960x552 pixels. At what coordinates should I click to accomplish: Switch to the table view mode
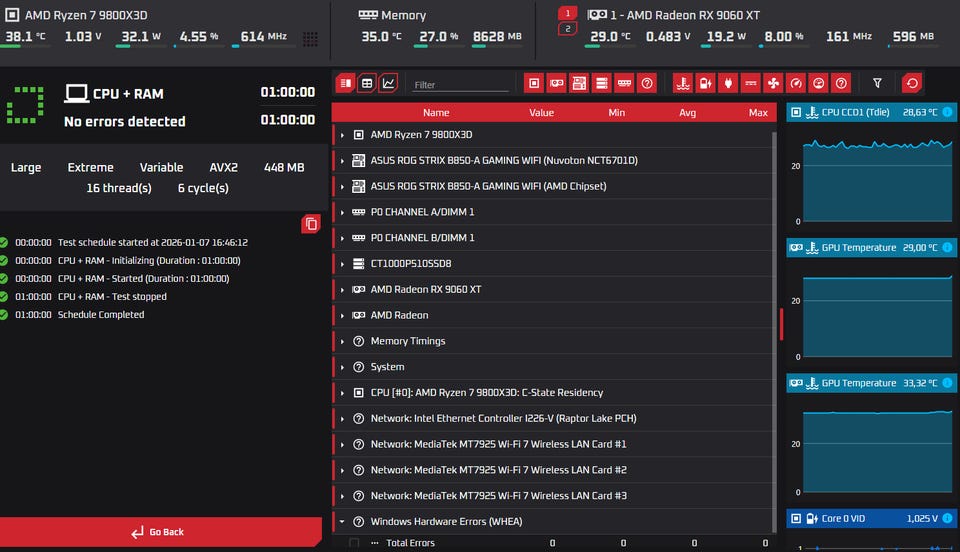point(367,83)
